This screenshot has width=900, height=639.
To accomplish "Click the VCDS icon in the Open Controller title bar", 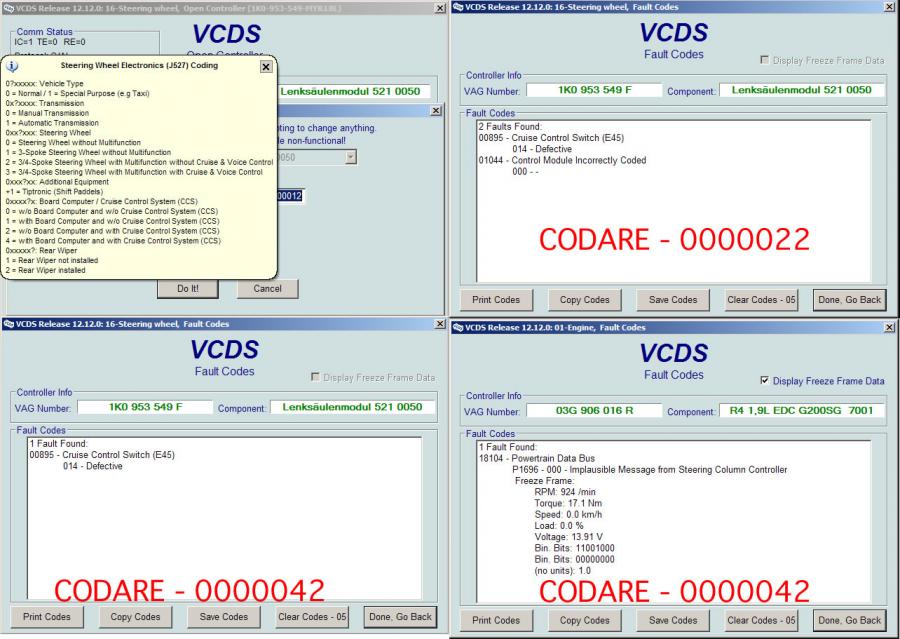I will 8,8.
